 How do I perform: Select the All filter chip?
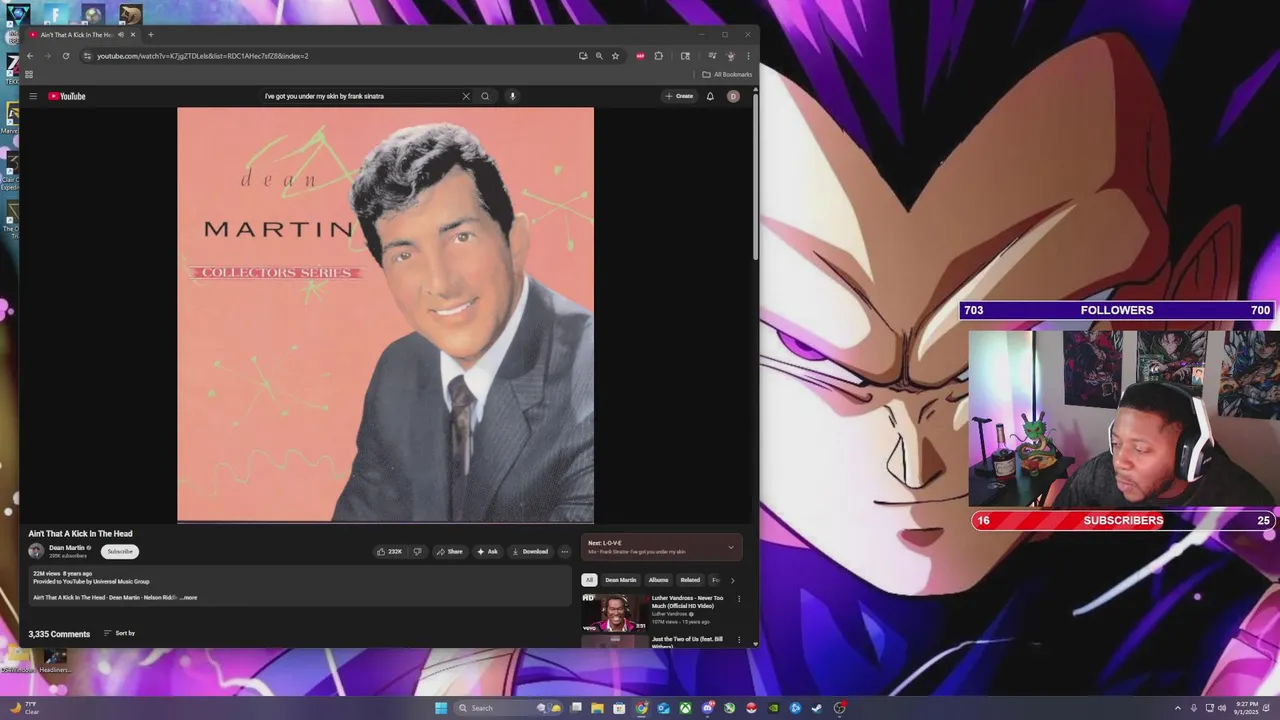[589, 580]
